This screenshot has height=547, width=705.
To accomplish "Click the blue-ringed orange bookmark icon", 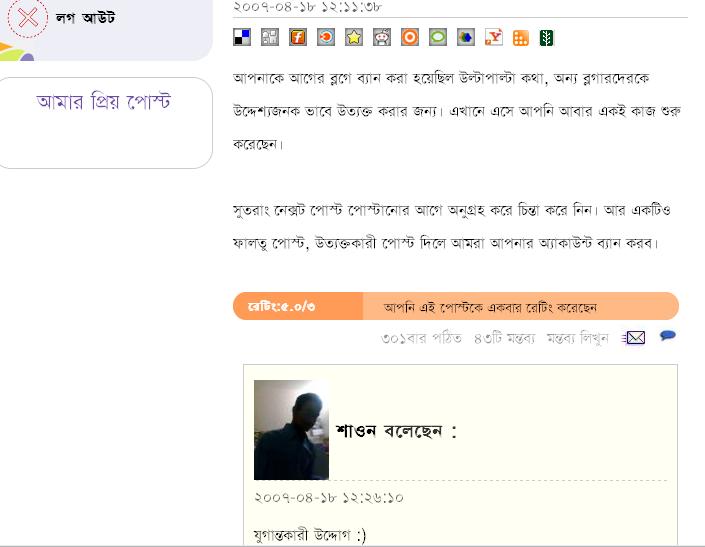I will (x=326, y=37).
